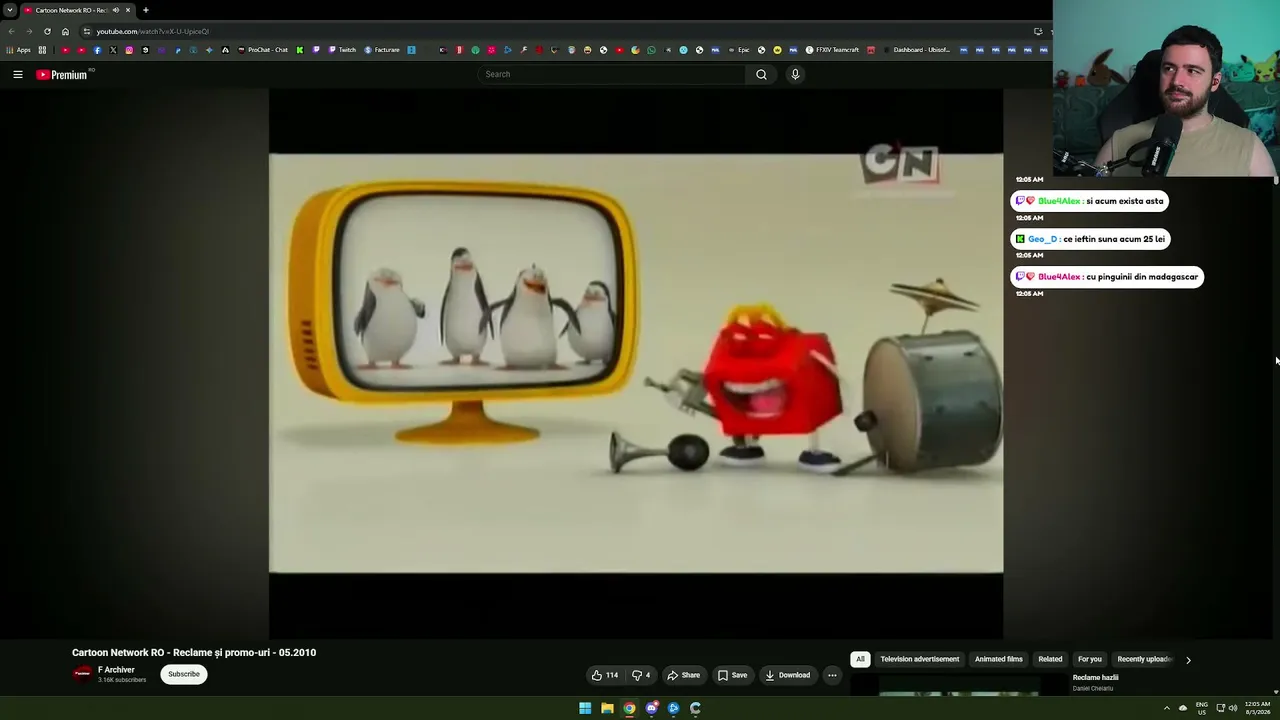
Task: Click the YouTube search magnifier button
Action: (x=761, y=74)
